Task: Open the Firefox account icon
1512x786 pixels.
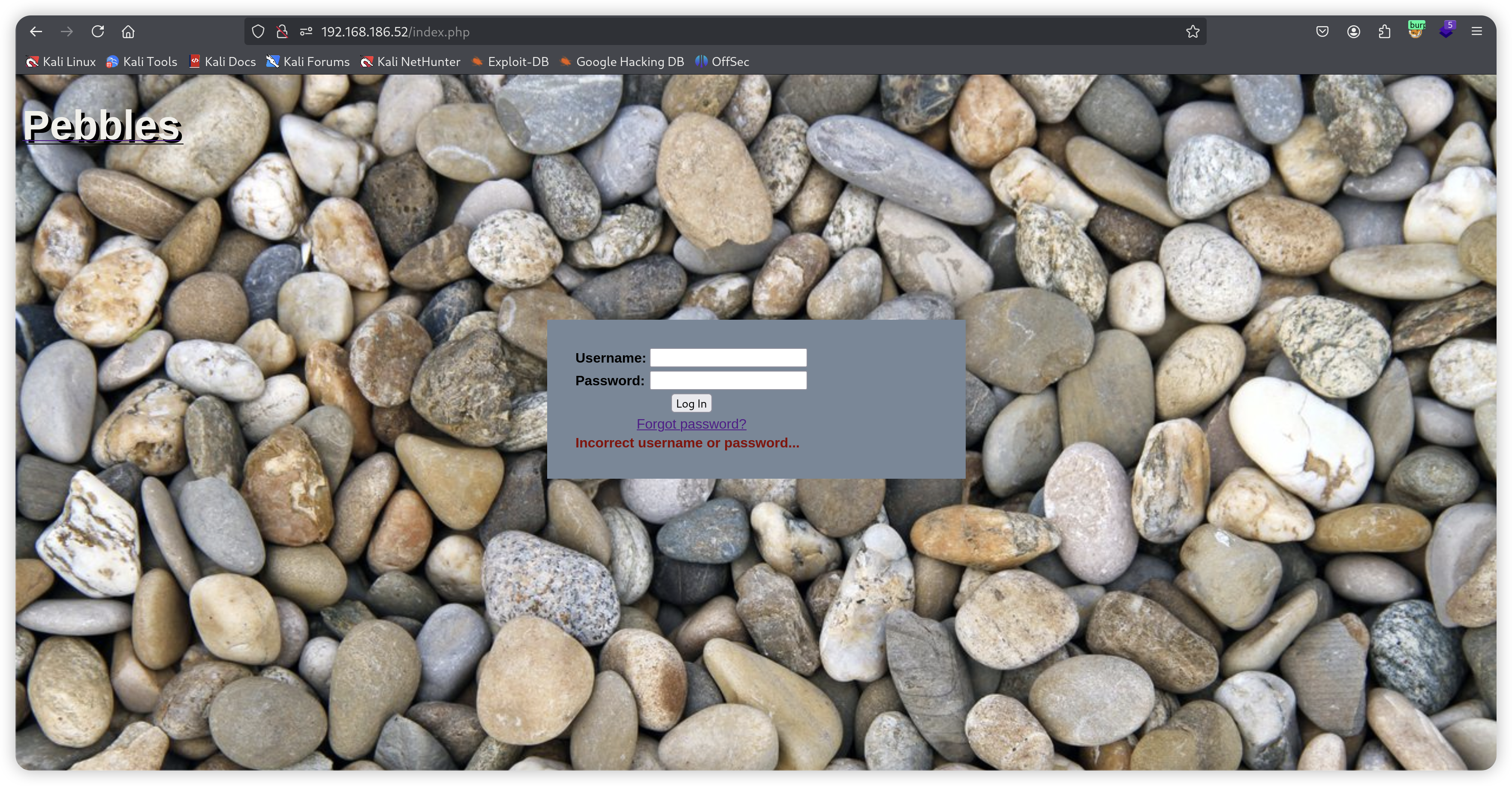Action: point(1353,32)
